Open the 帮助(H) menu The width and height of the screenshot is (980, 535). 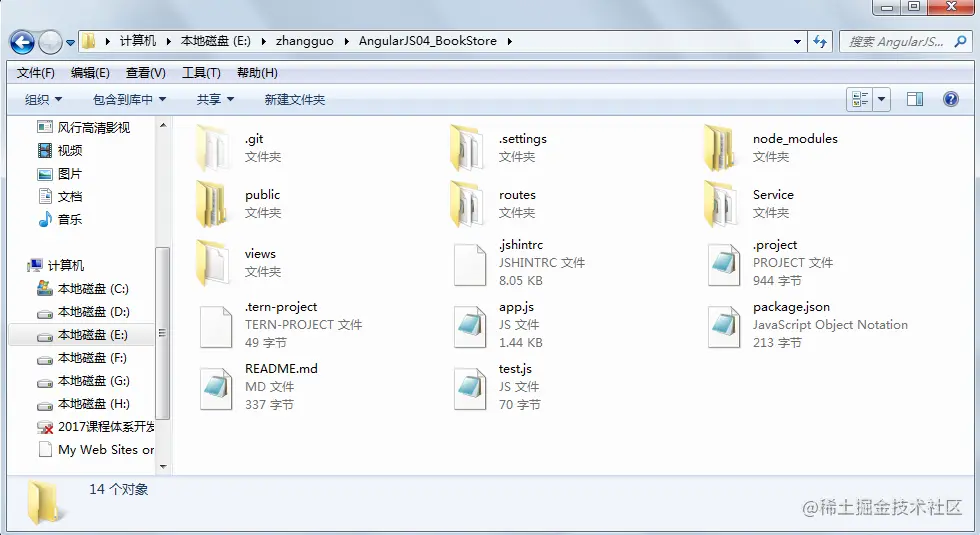point(257,73)
